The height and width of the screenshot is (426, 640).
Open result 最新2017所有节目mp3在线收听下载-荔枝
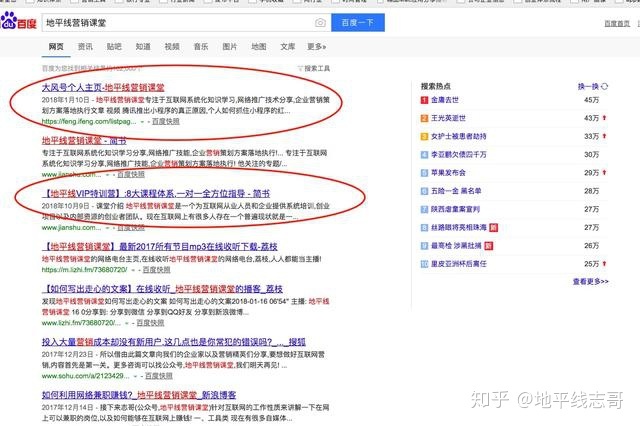point(160,246)
